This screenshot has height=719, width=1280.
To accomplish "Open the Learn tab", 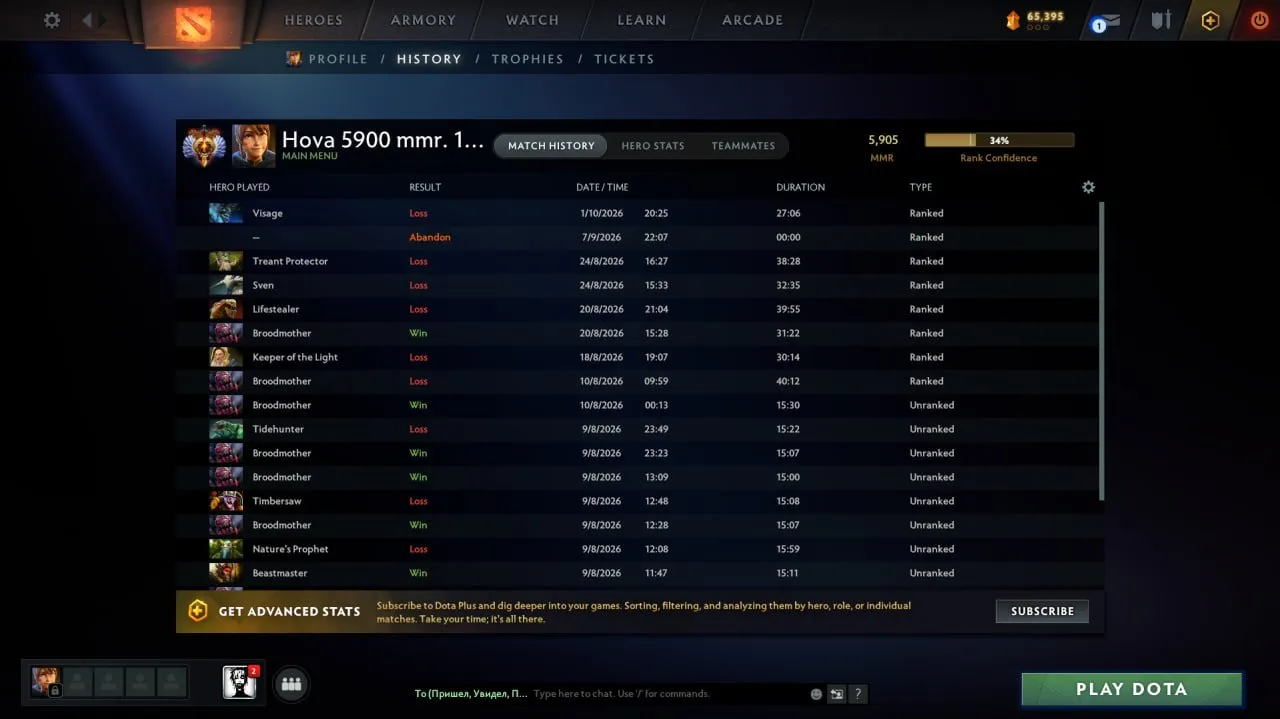I will [x=642, y=20].
